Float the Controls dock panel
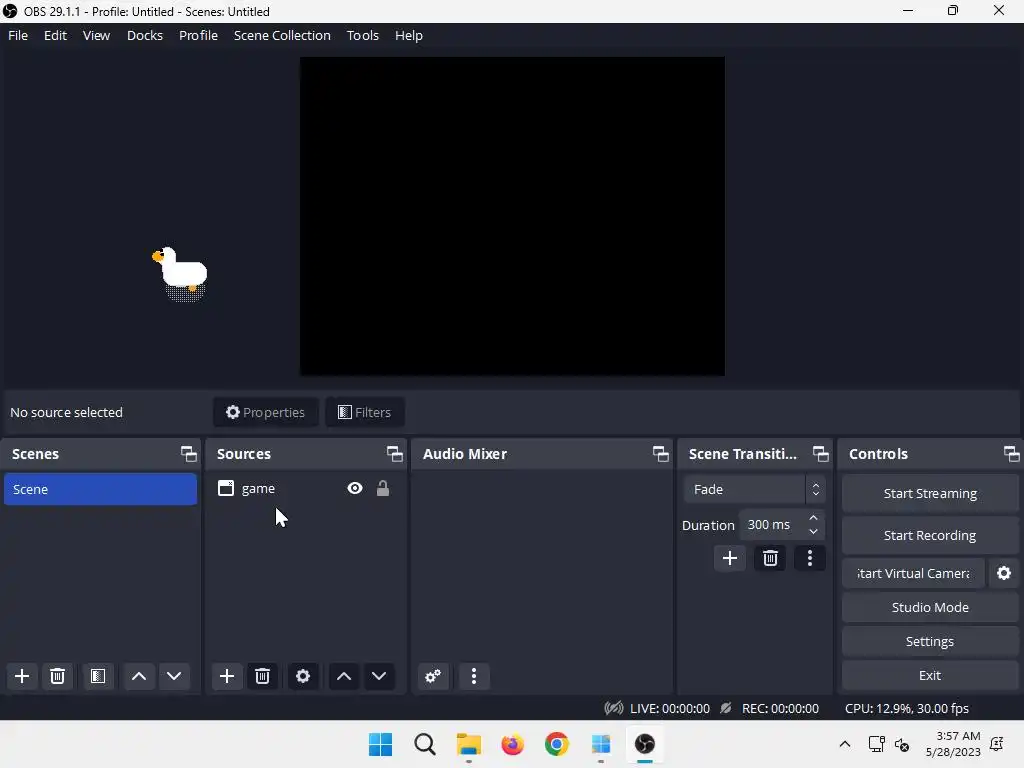This screenshot has height=768, width=1024. pyautogui.click(x=1012, y=454)
